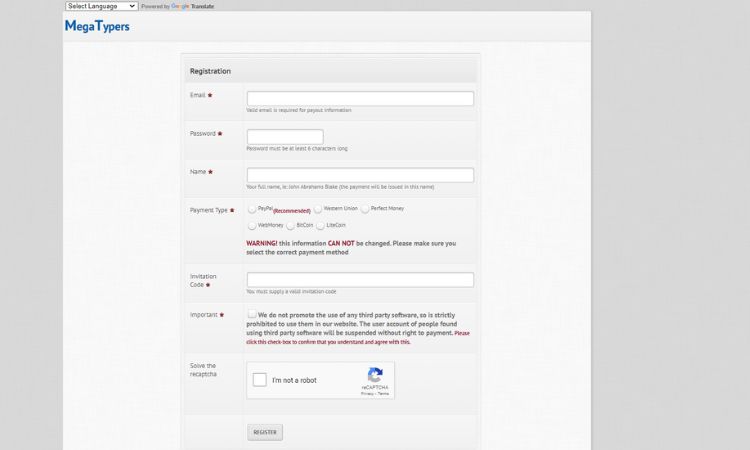Click the 'Password must be at least 6 characters' hint
Viewport: 750px width, 450px height.
click(297, 149)
